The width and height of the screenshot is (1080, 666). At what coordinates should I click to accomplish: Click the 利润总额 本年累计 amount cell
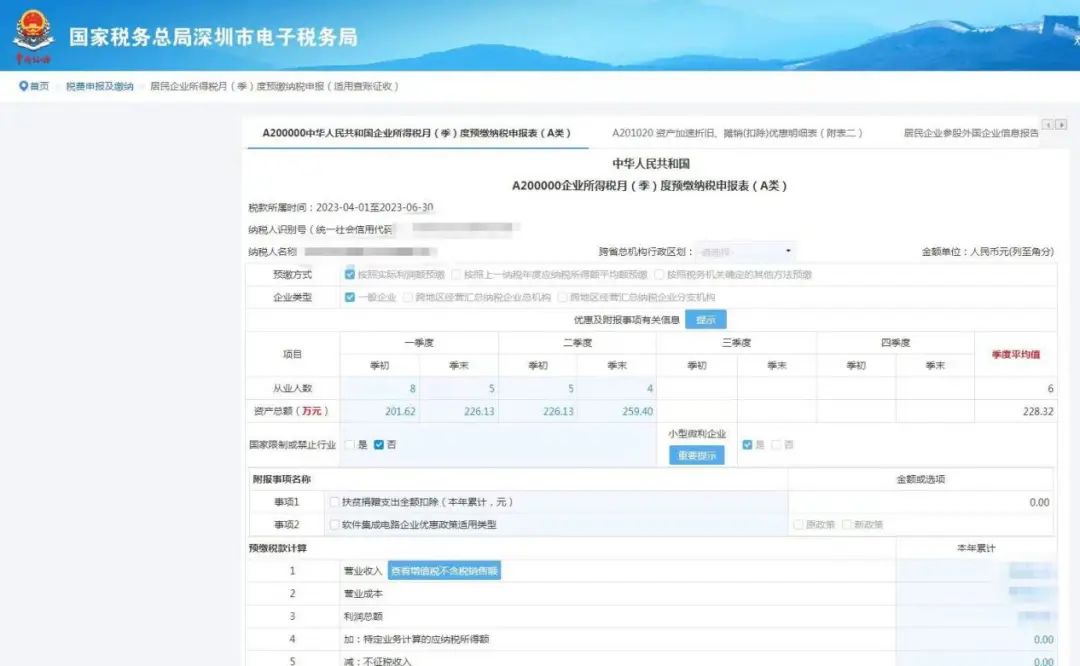click(977, 616)
